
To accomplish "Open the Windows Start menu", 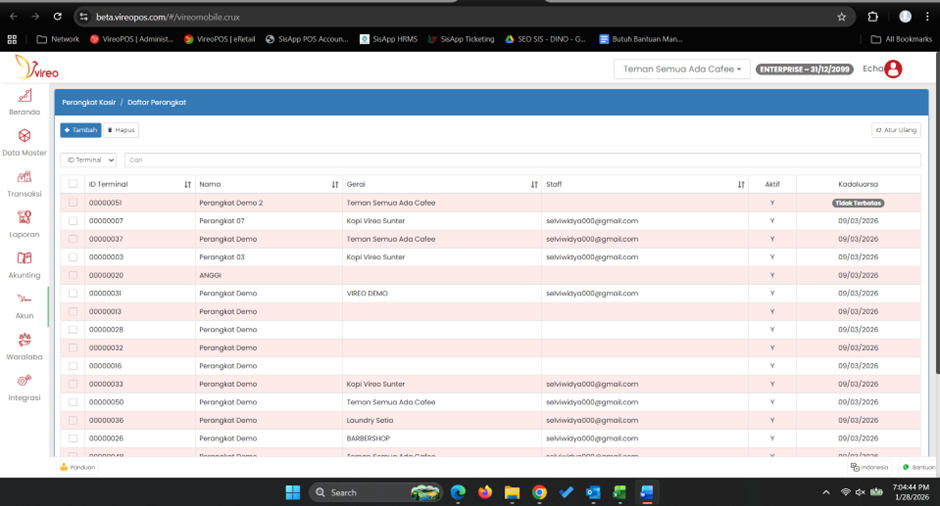I will 292,492.
